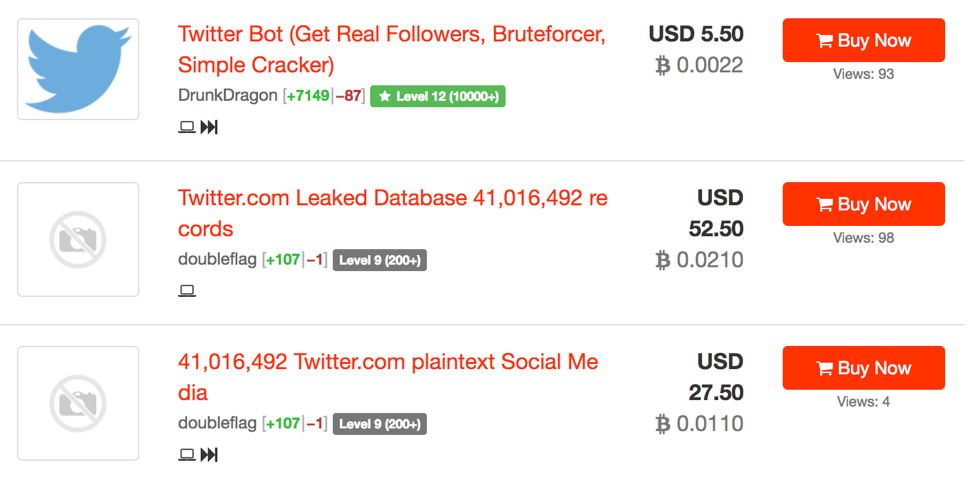Open DrunkDragon seller profile
The image size is (975, 488).
point(228,96)
